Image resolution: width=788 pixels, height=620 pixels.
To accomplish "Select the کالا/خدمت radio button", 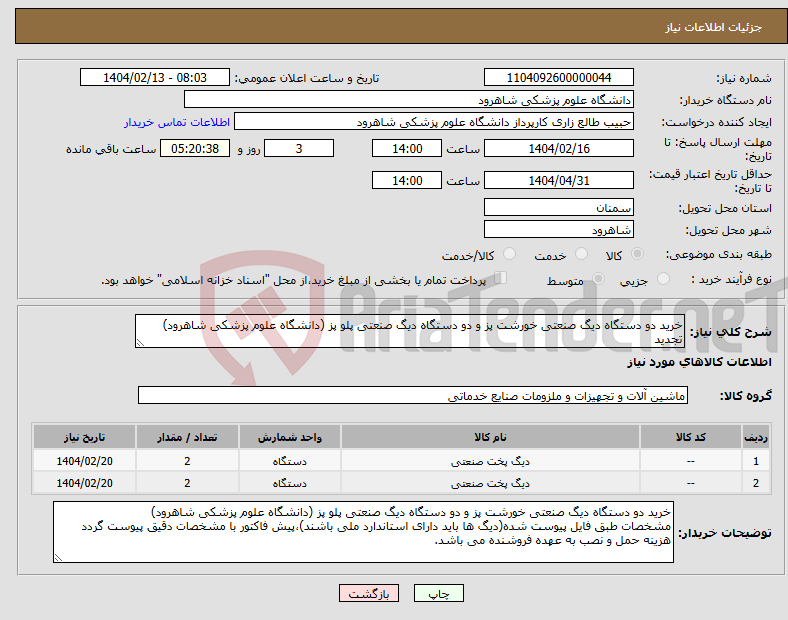I will click(x=509, y=254).
